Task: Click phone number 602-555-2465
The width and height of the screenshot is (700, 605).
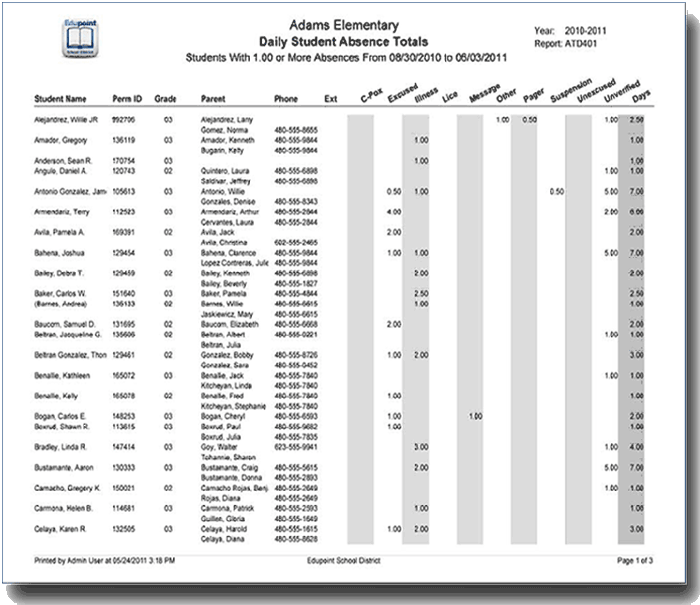Action: tap(296, 242)
